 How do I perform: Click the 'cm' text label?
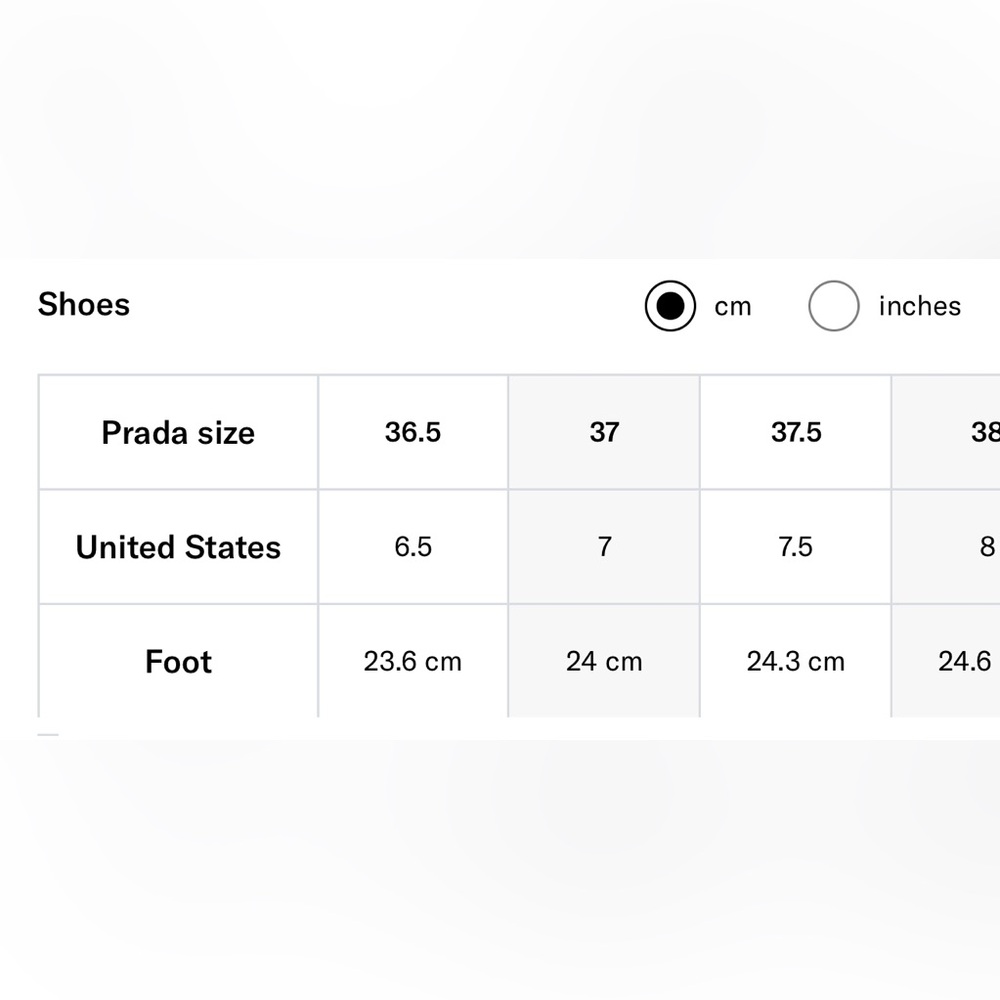[x=732, y=306]
